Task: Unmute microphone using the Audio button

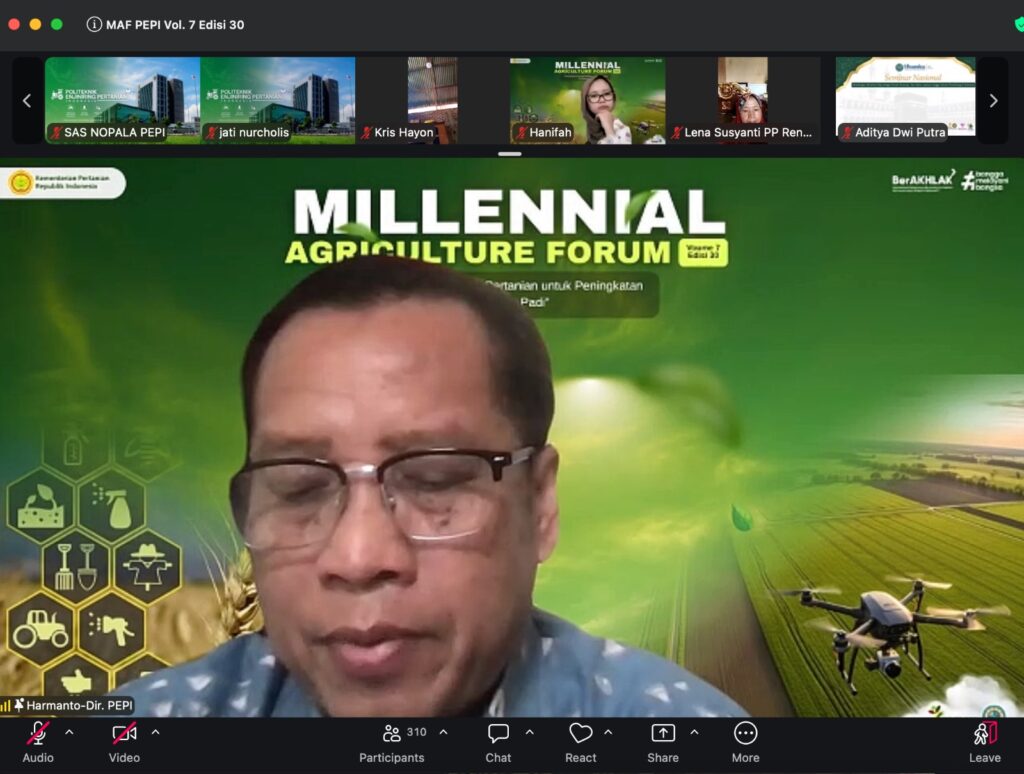Action: (x=38, y=742)
